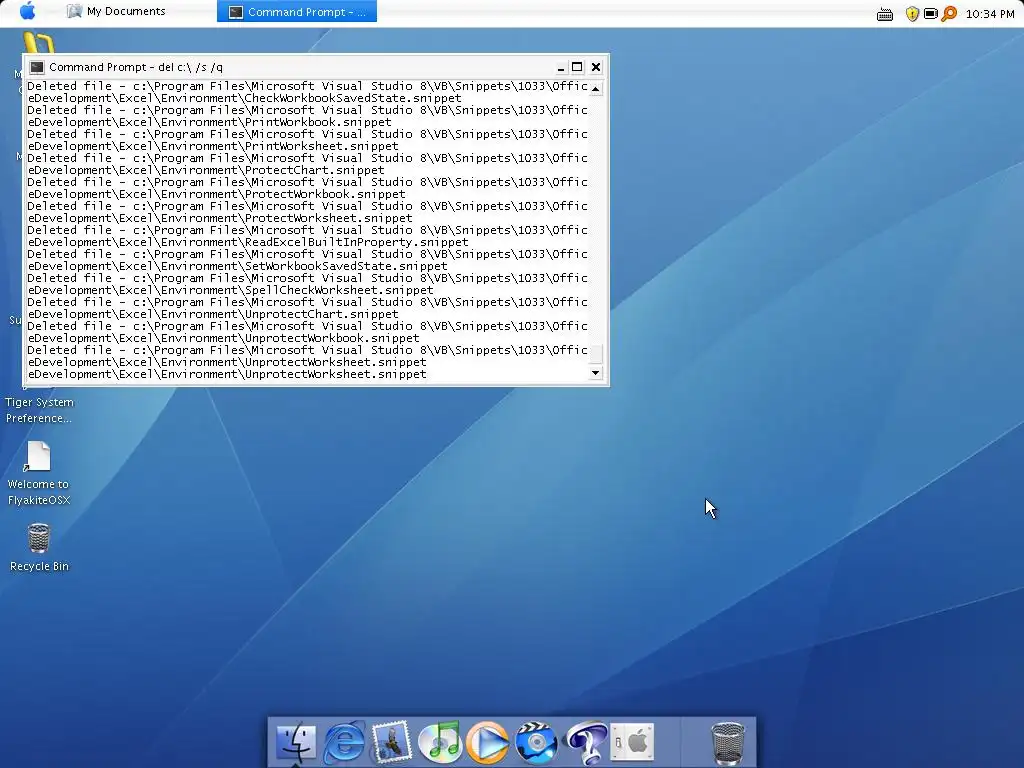Click the battery tray icon

(x=931, y=13)
